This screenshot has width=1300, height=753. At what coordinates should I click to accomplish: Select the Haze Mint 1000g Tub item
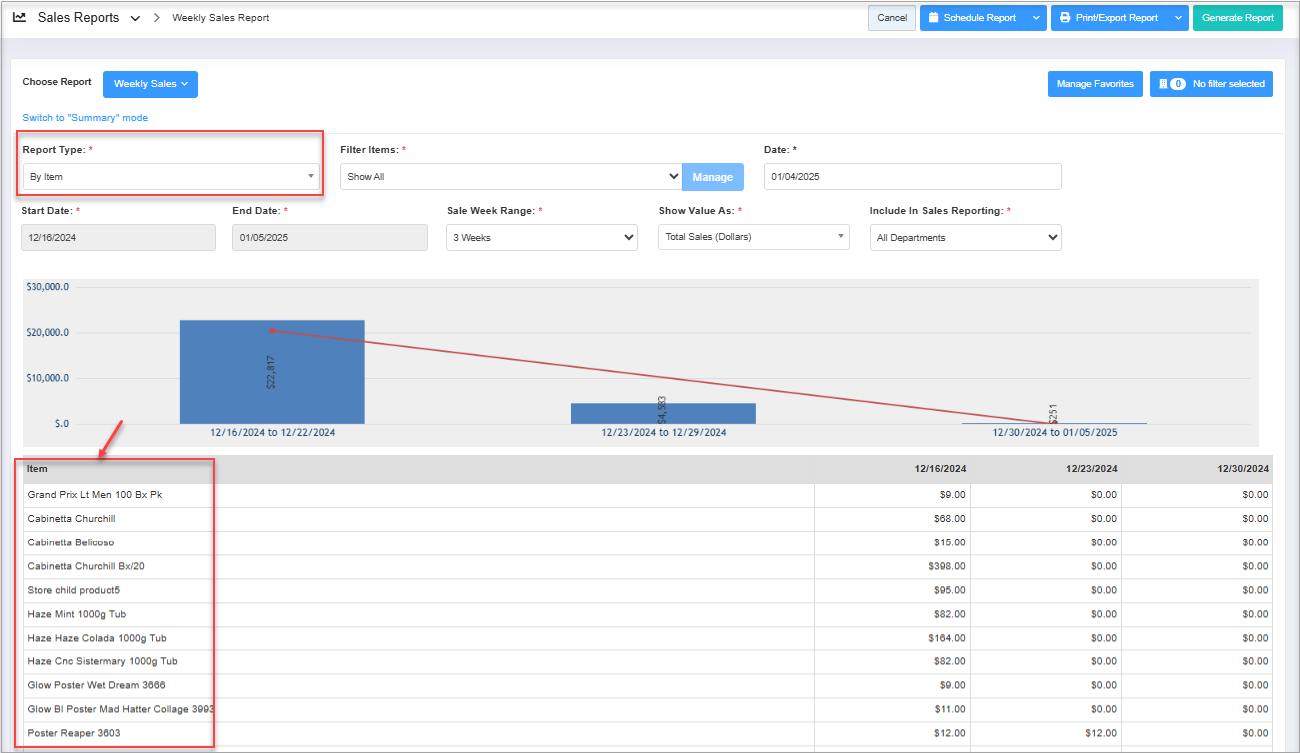click(x=77, y=614)
